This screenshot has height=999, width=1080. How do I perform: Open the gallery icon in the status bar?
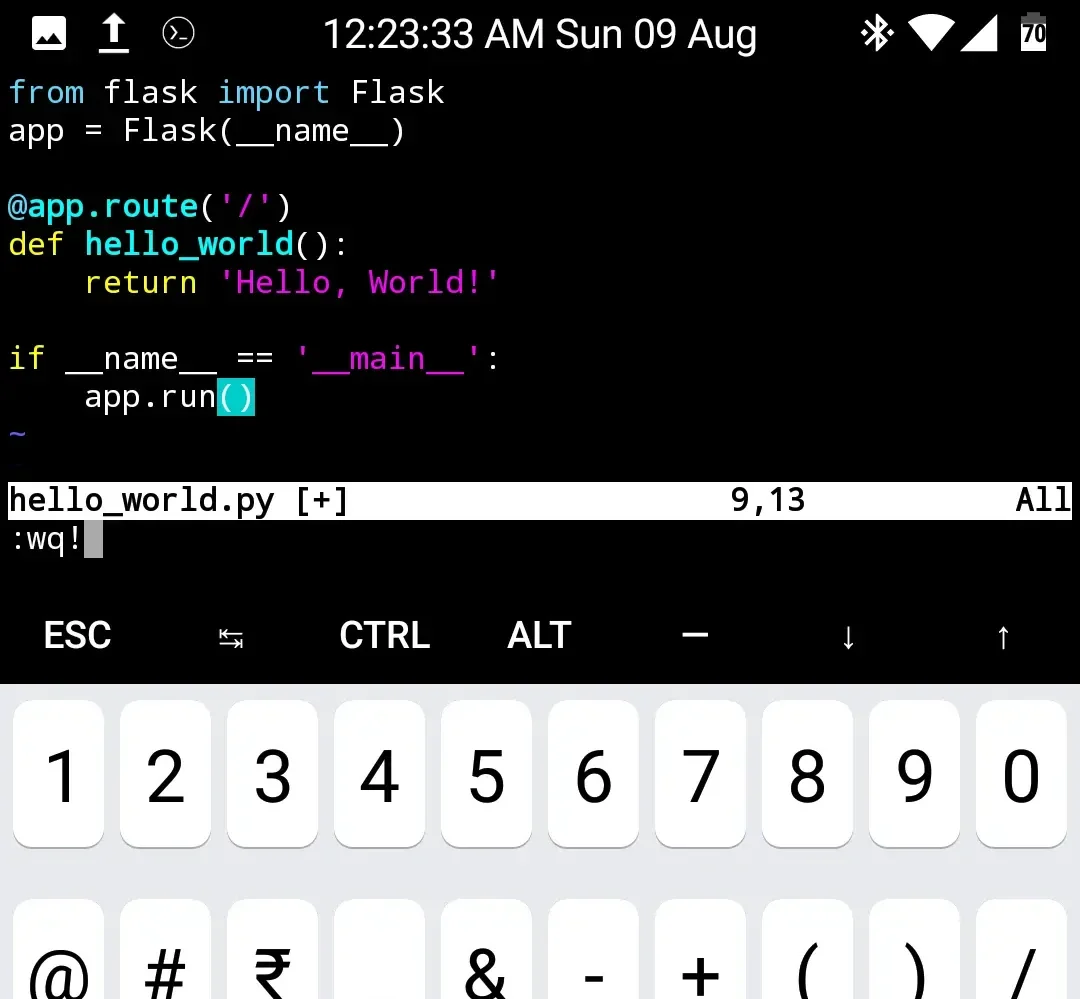[46, 33]
